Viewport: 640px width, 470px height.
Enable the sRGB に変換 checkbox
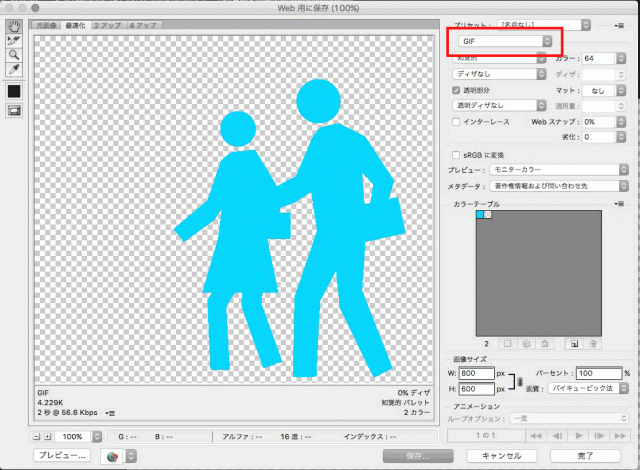click(456, 155)
